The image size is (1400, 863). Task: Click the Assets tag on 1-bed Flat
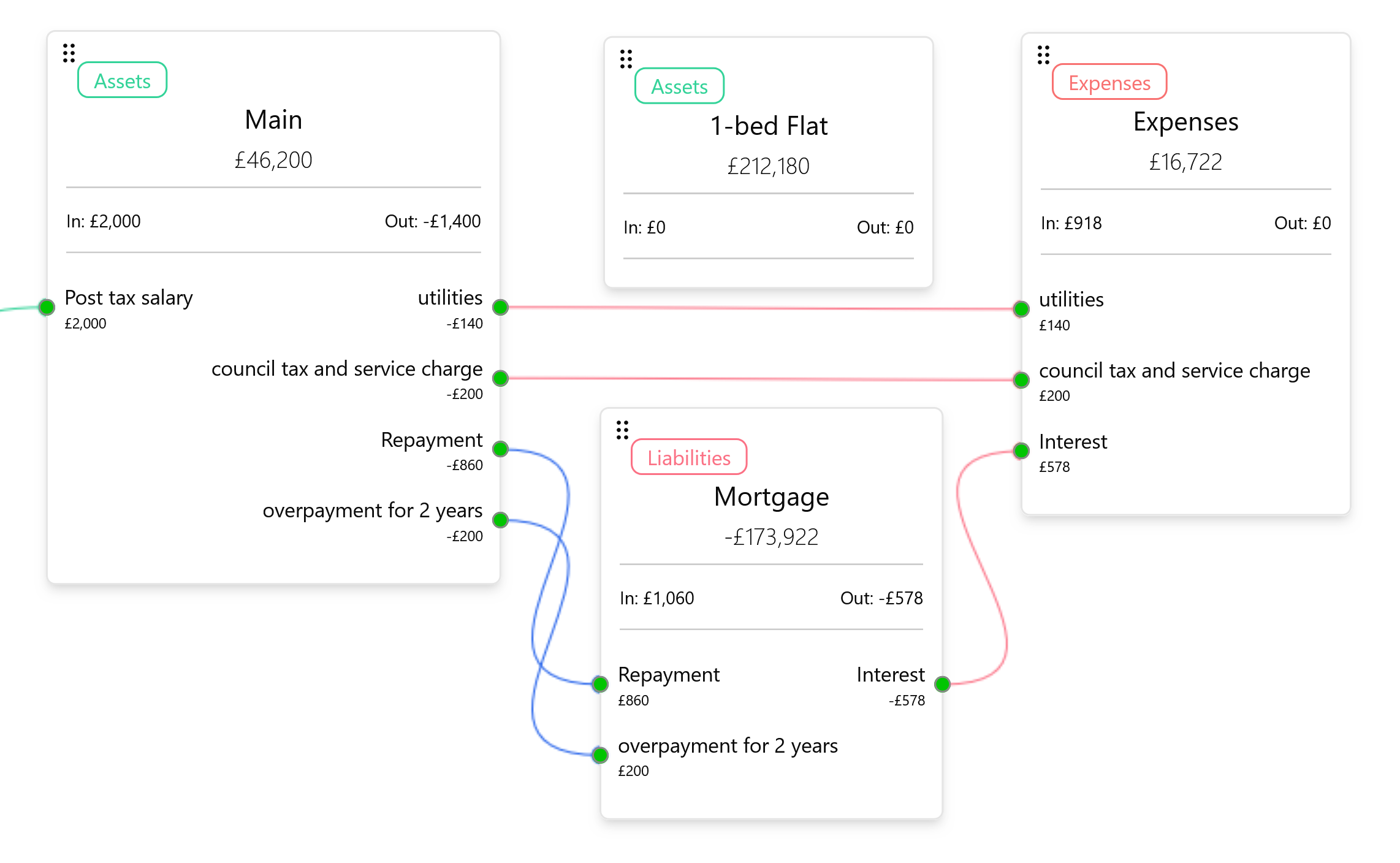(679, 86)
